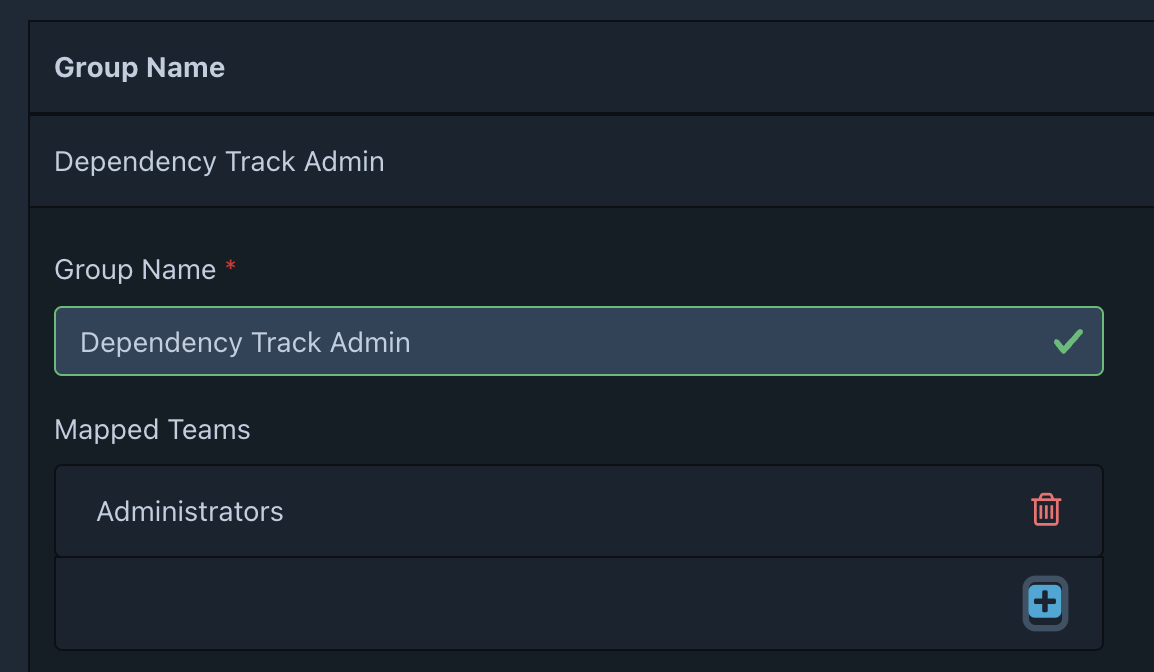The image size is (1154, 672).
Task: Click the word Name in the form label
Action: click(x=180, y=270)
